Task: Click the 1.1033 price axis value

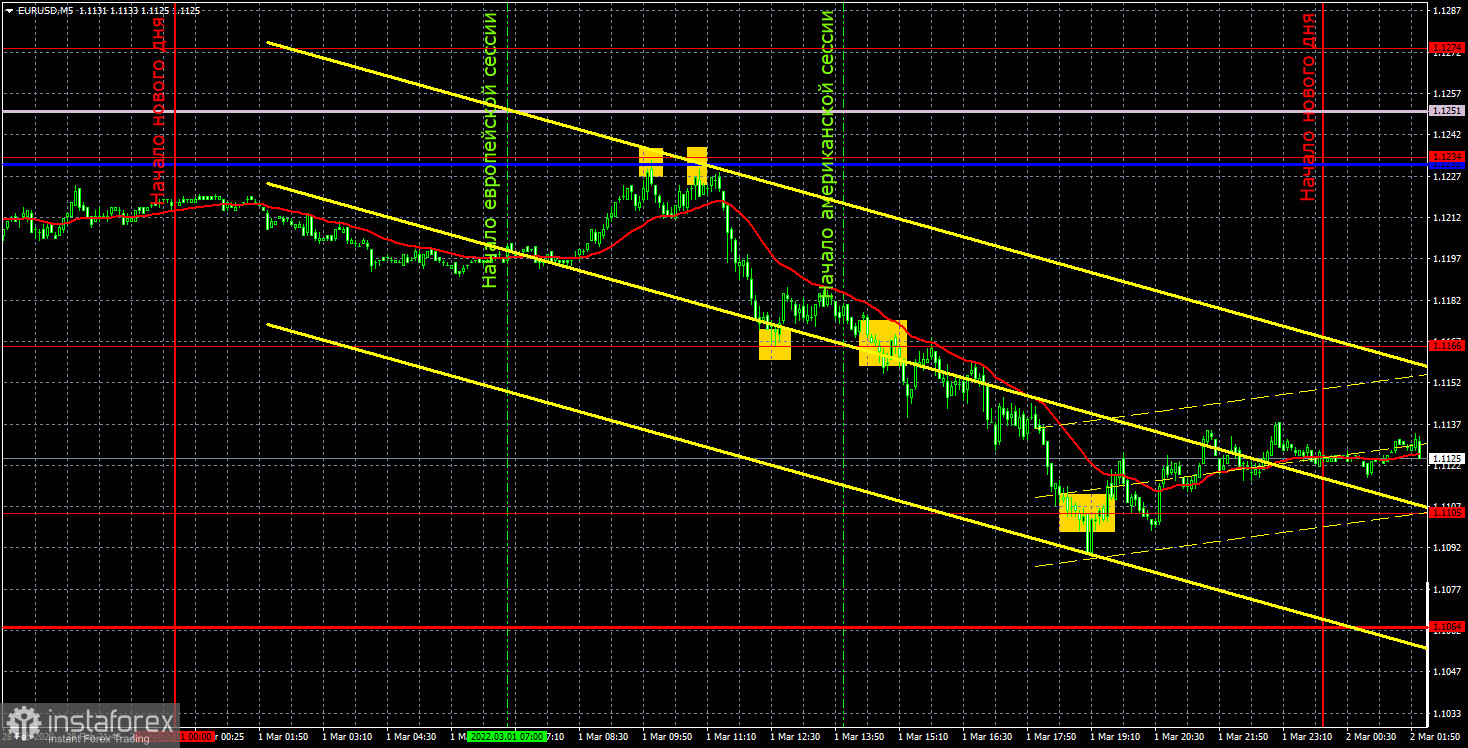Action: pos(1447,714)
